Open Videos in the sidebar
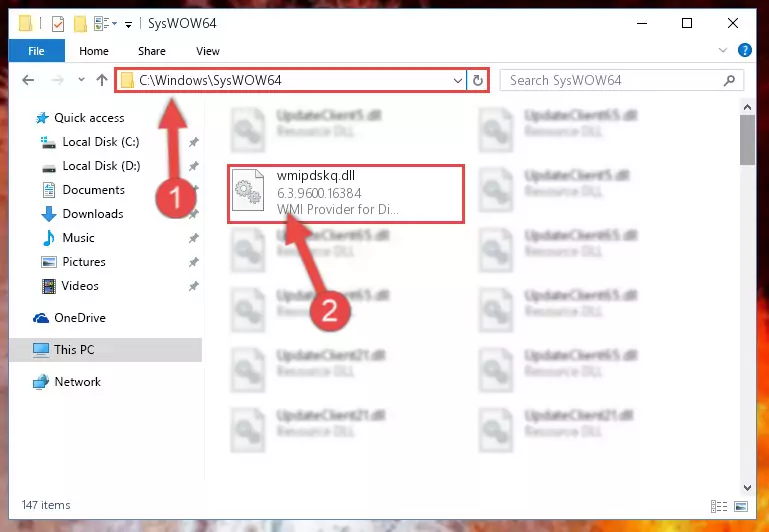The width and height of the screenshot is (769, 532). [x=80, y=286]
